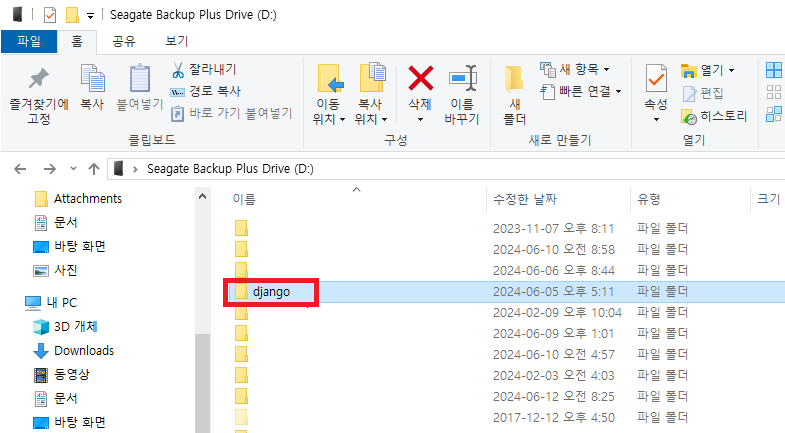
Task: Click the drive icon in address bar
Action: (119, 169)
